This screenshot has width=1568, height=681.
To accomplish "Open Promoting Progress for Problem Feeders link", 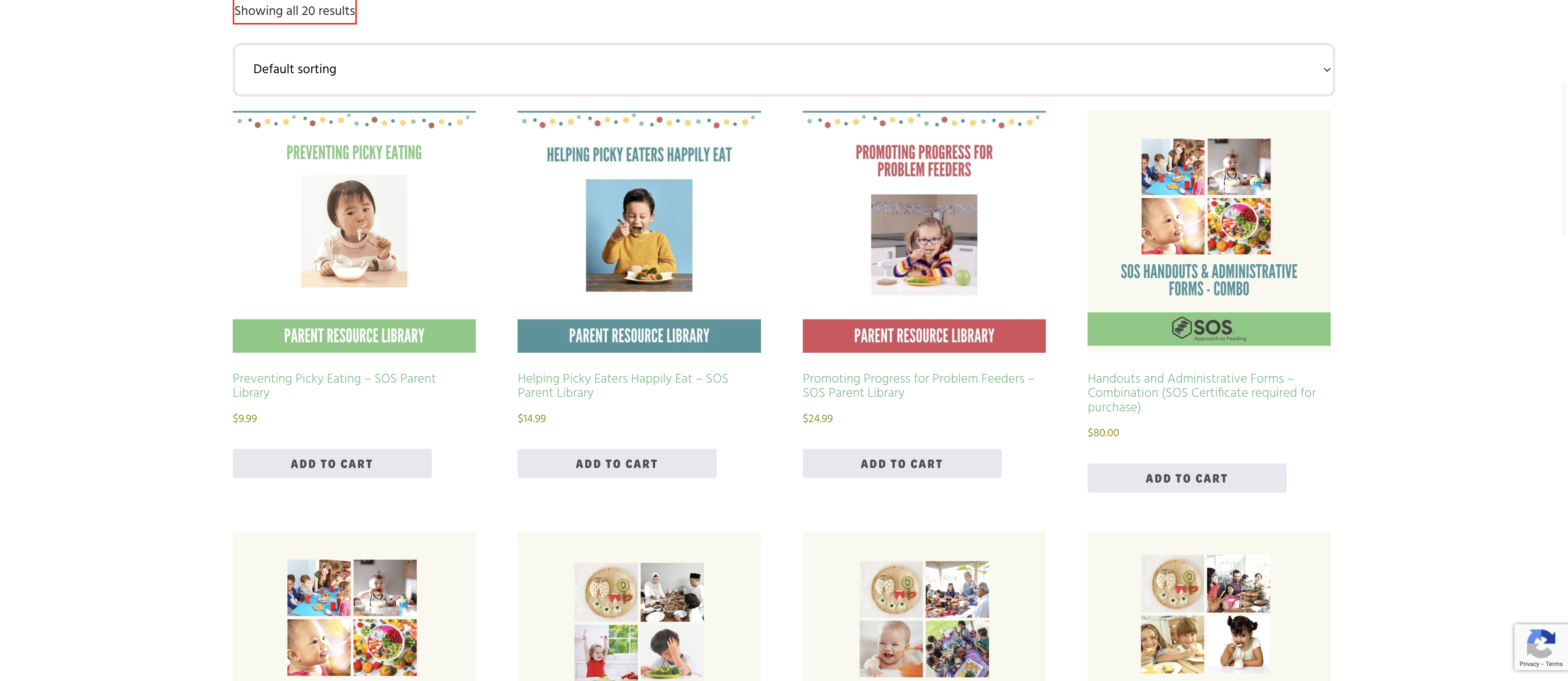I will click(x=918, y=386).
